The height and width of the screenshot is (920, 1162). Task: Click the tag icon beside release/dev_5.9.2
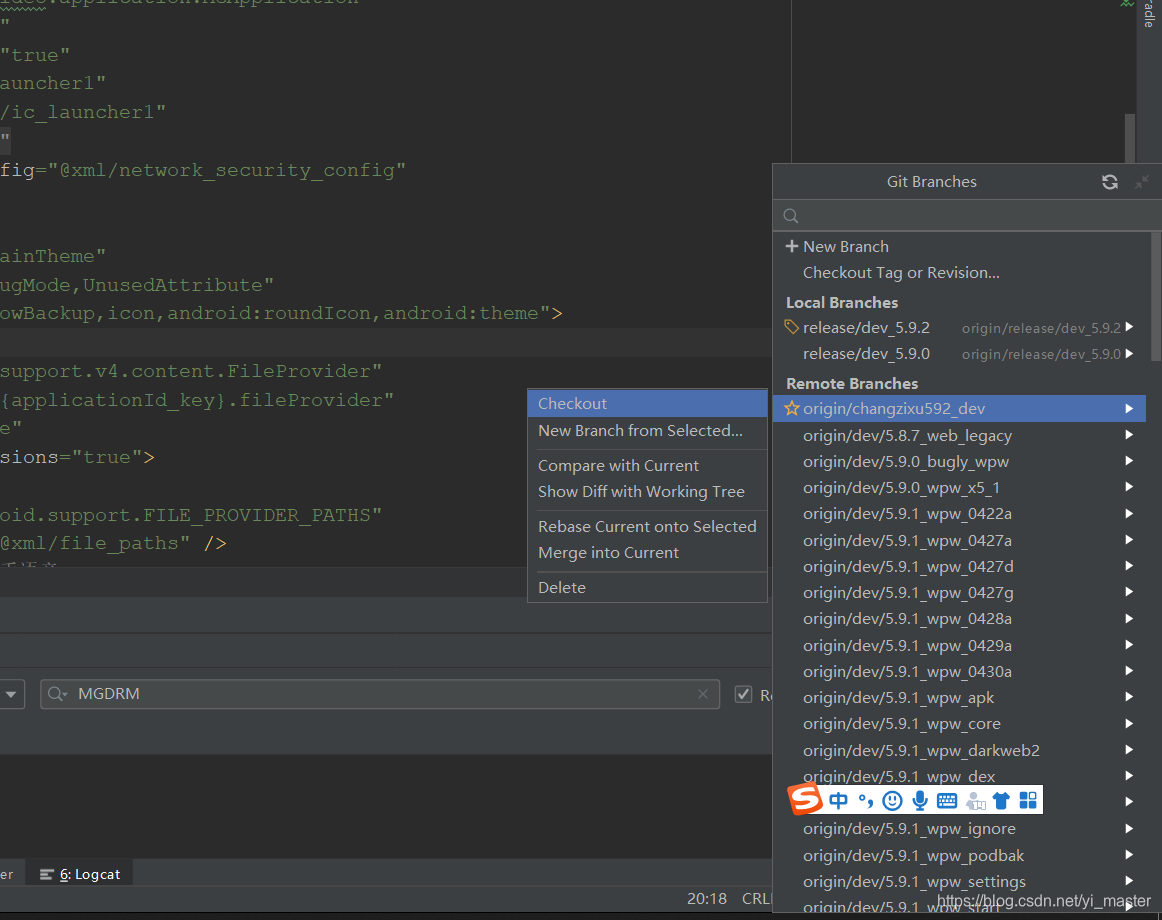click(x=791, y=327)
